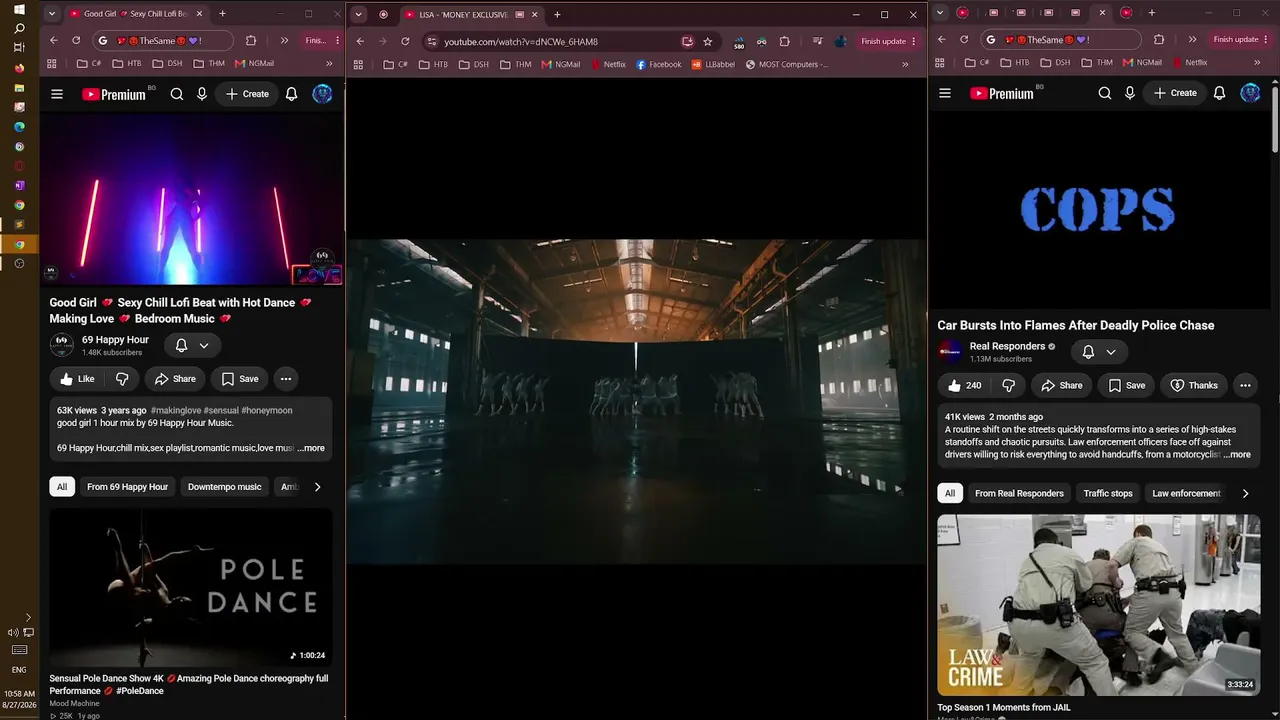Click the LISA MONEY video player
Screen dimensions: 1280x720
(x=637, y=401)
